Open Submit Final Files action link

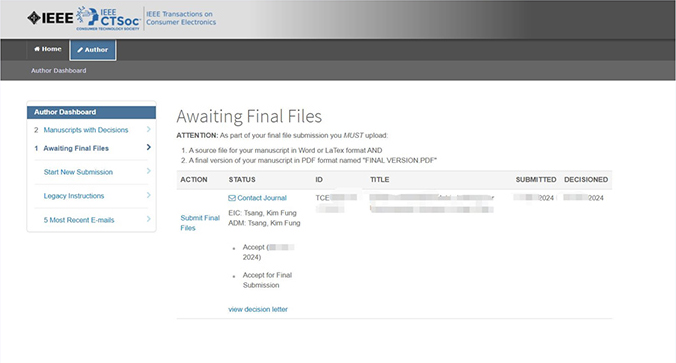point(200,223)
